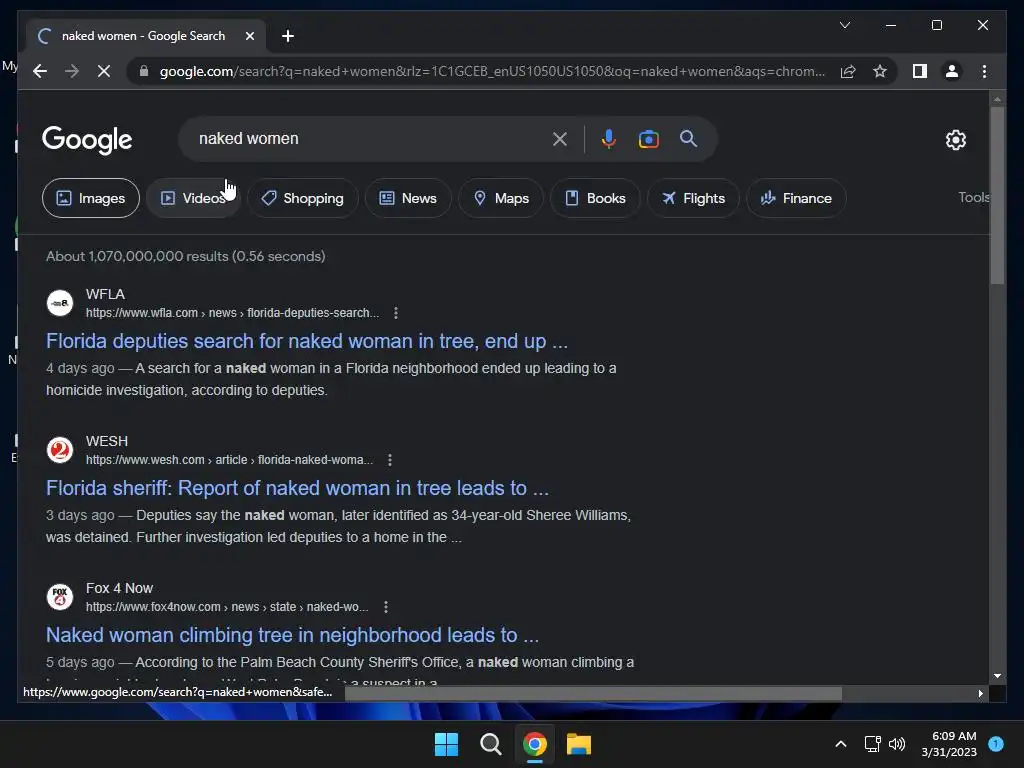
Task: Click the wfla.com result URL
Action: [232, 313]
